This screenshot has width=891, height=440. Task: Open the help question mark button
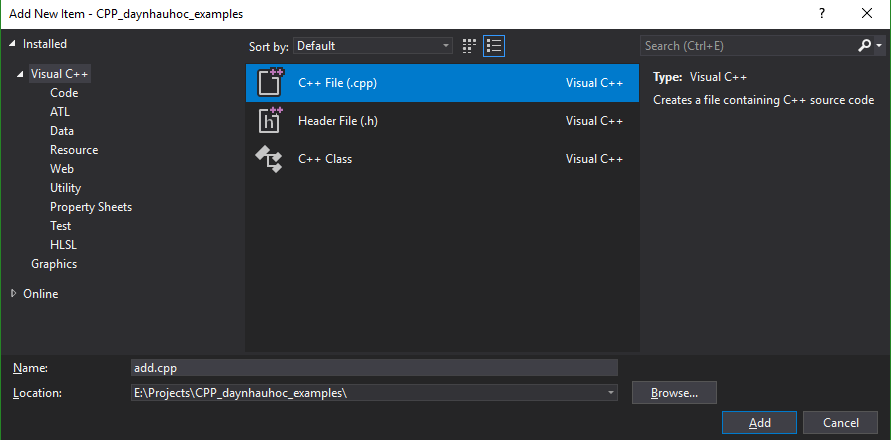click(x=822, y=14)
